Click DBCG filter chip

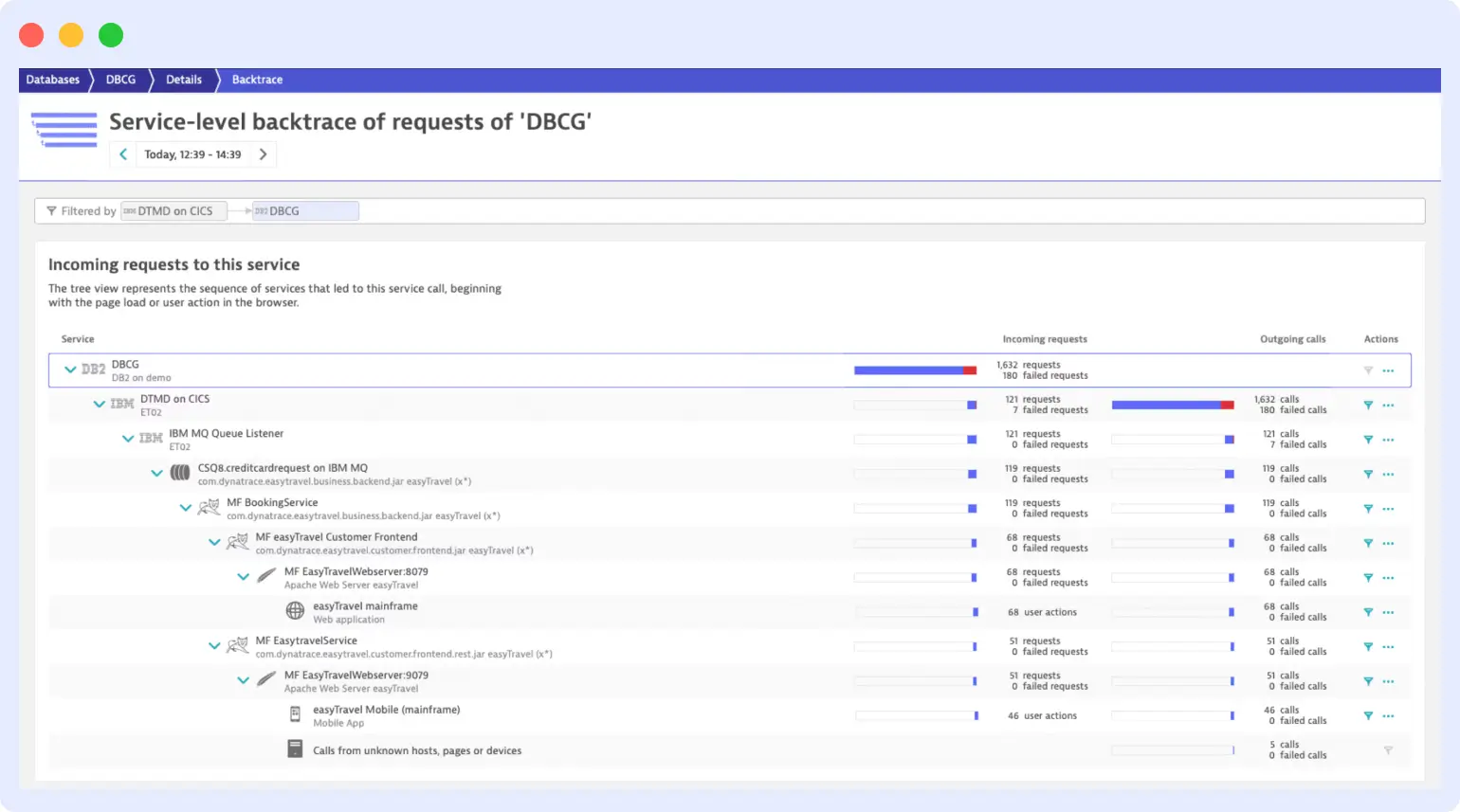tap(305, 211)
